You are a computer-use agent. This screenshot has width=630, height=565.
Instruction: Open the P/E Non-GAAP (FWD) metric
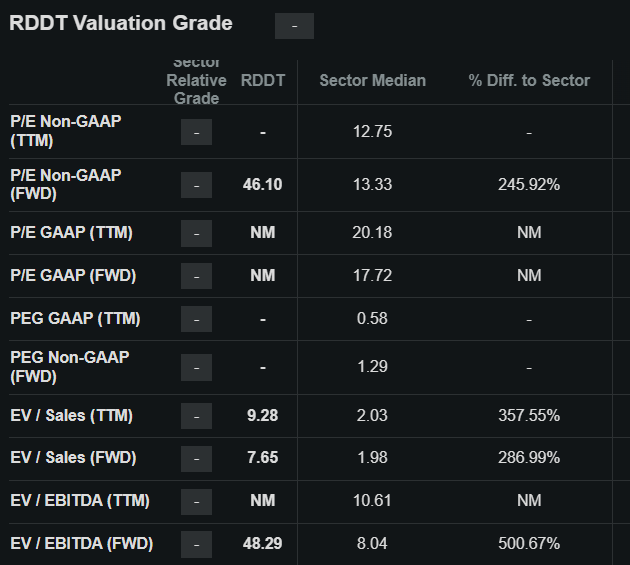click(x=65, y=185)
